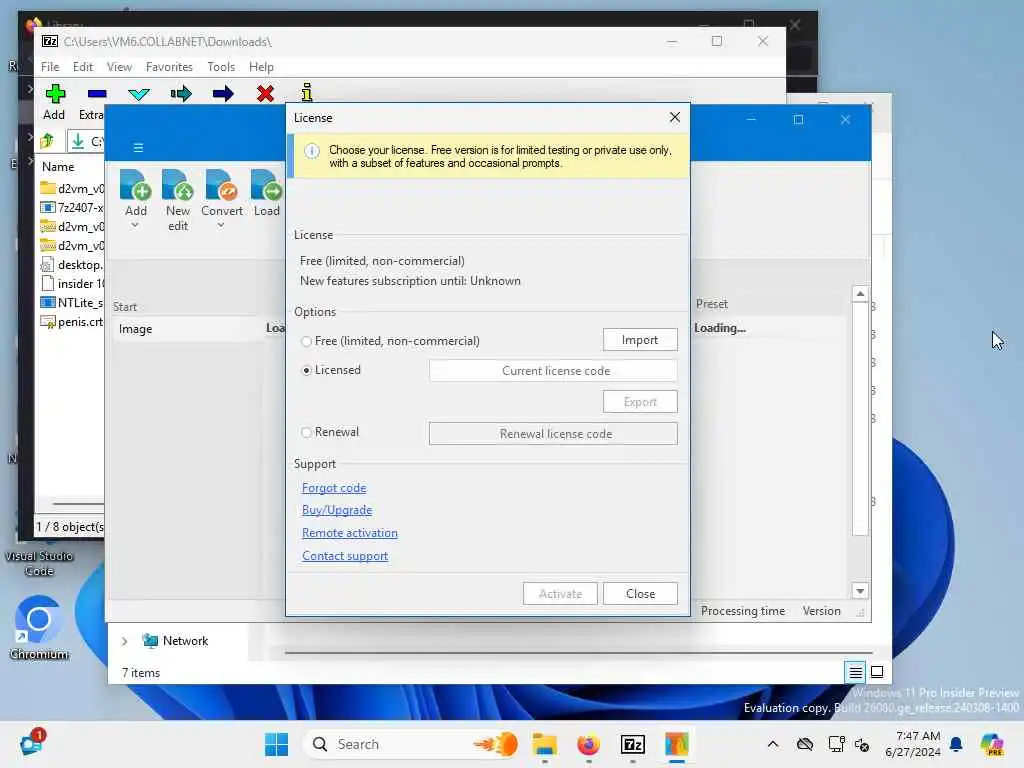The image size is (1024, 768).
Task: Click the 7-Zip Copy arrow icon
Action: pyautogui.click(x=181, y=94)
